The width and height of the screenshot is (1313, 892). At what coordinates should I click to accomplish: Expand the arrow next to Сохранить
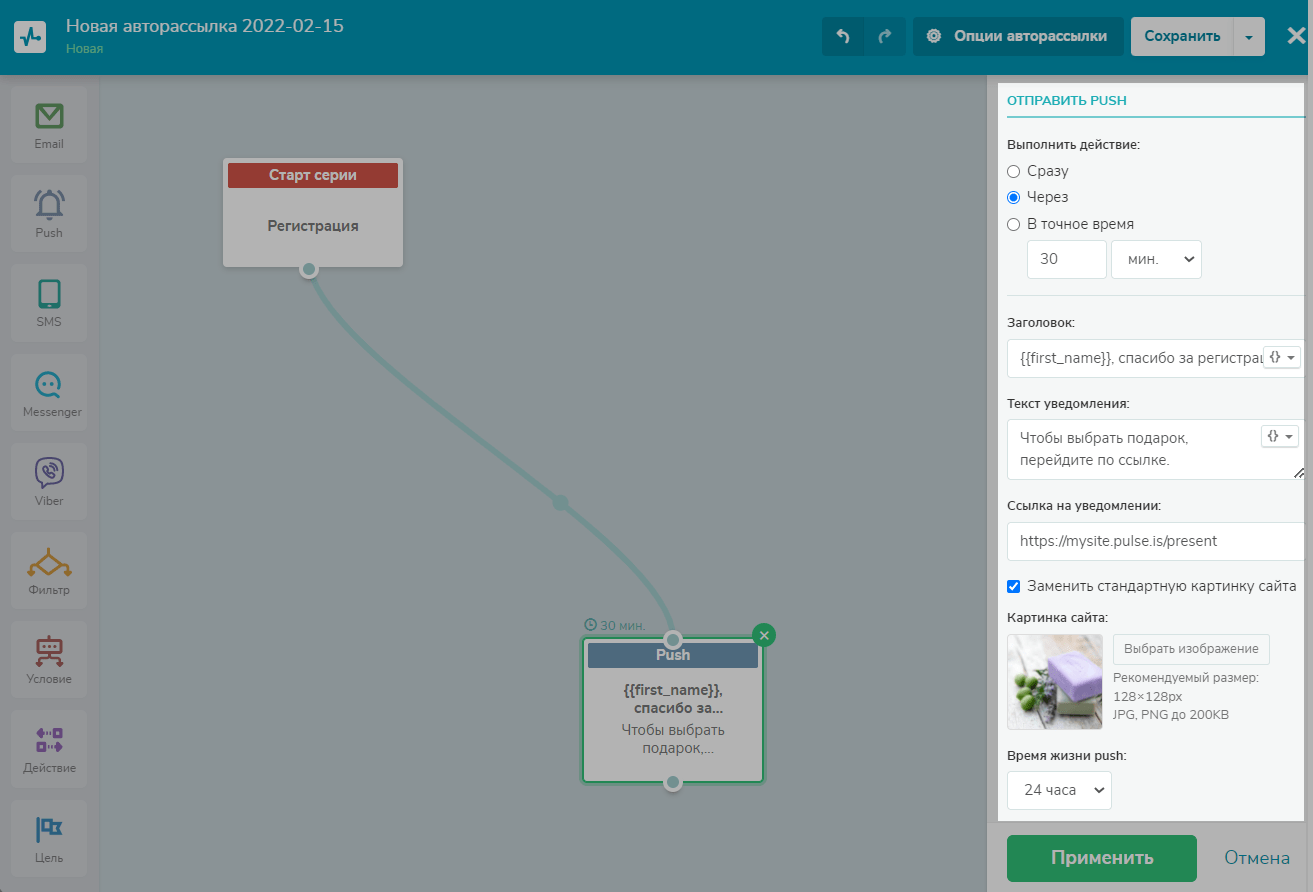(x=1249, y=36)
